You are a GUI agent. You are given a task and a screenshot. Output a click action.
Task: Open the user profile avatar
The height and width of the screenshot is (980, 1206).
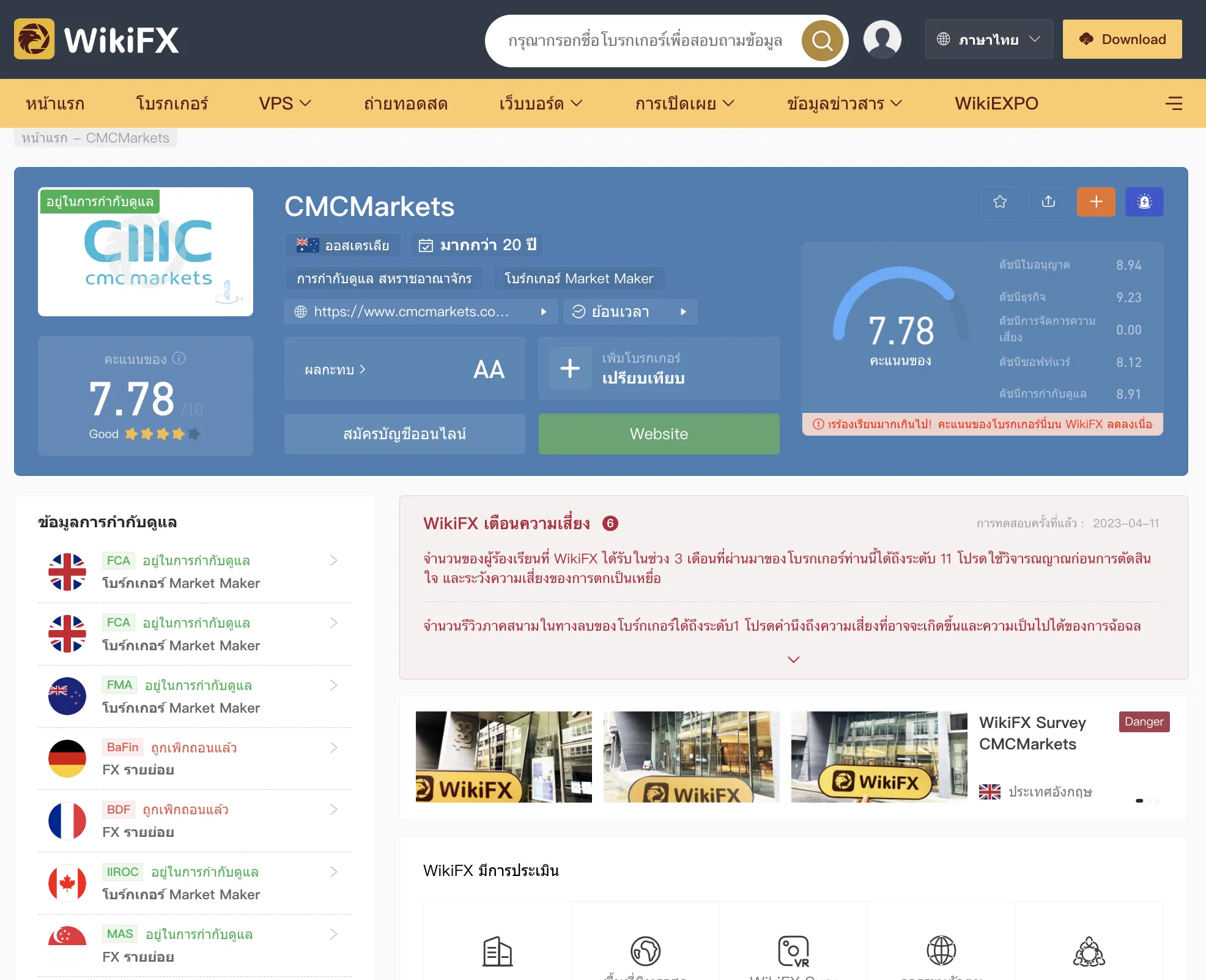point(882,39)
